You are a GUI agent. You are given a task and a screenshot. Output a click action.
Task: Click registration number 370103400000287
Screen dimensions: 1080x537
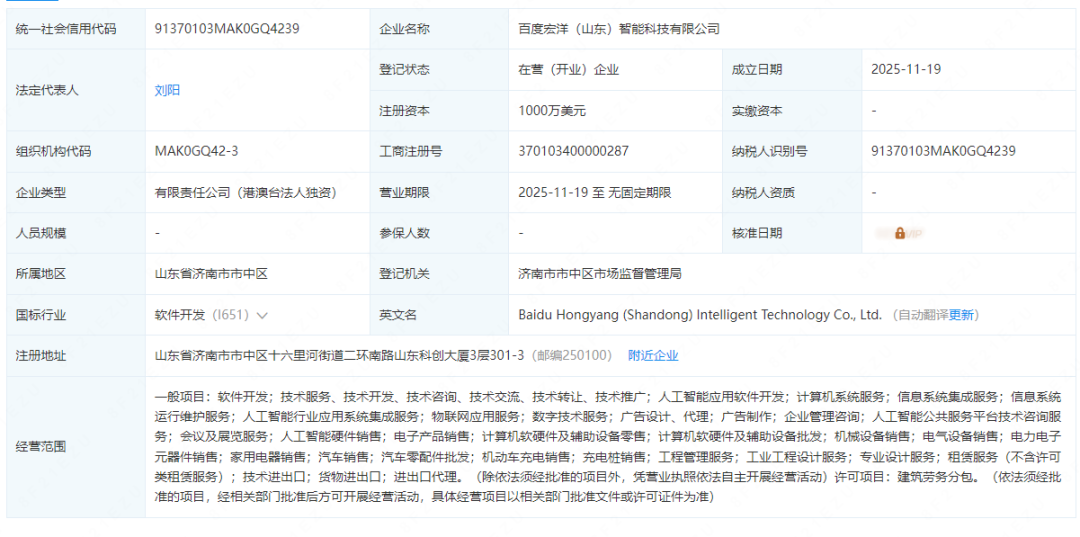pos(573,151)
